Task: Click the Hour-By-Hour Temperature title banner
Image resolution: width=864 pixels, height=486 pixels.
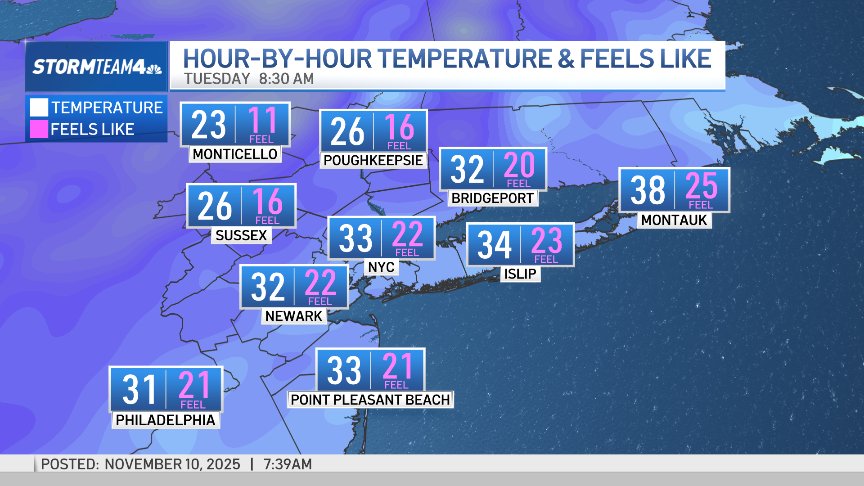Action: 446,58
